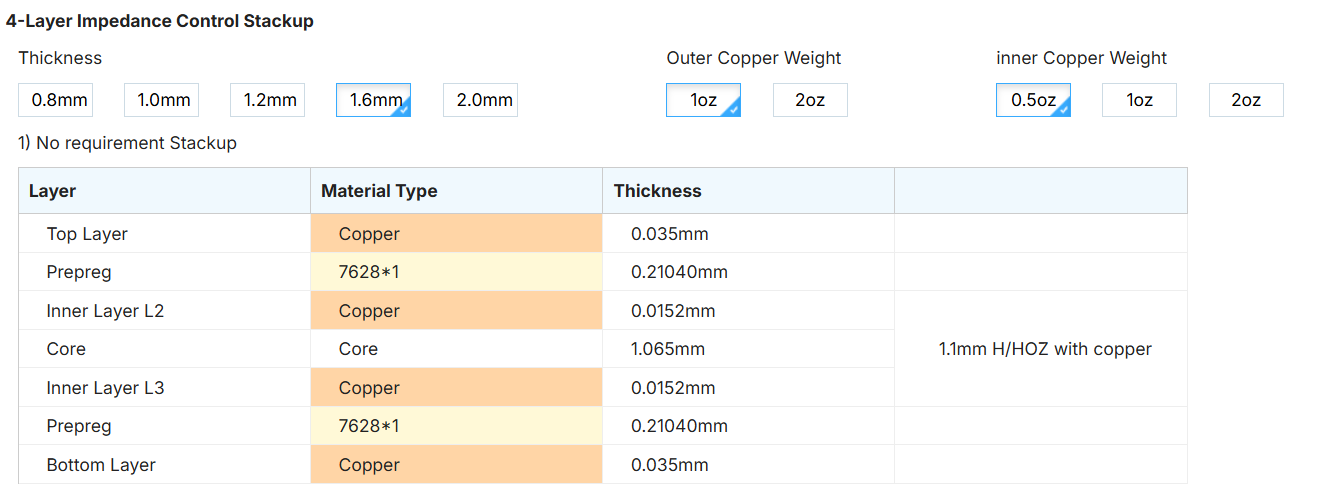This screenshot has width=1333, height=500.
Task: Click the Top Layer copper swatch cell
Action: [x=456, y=234]
